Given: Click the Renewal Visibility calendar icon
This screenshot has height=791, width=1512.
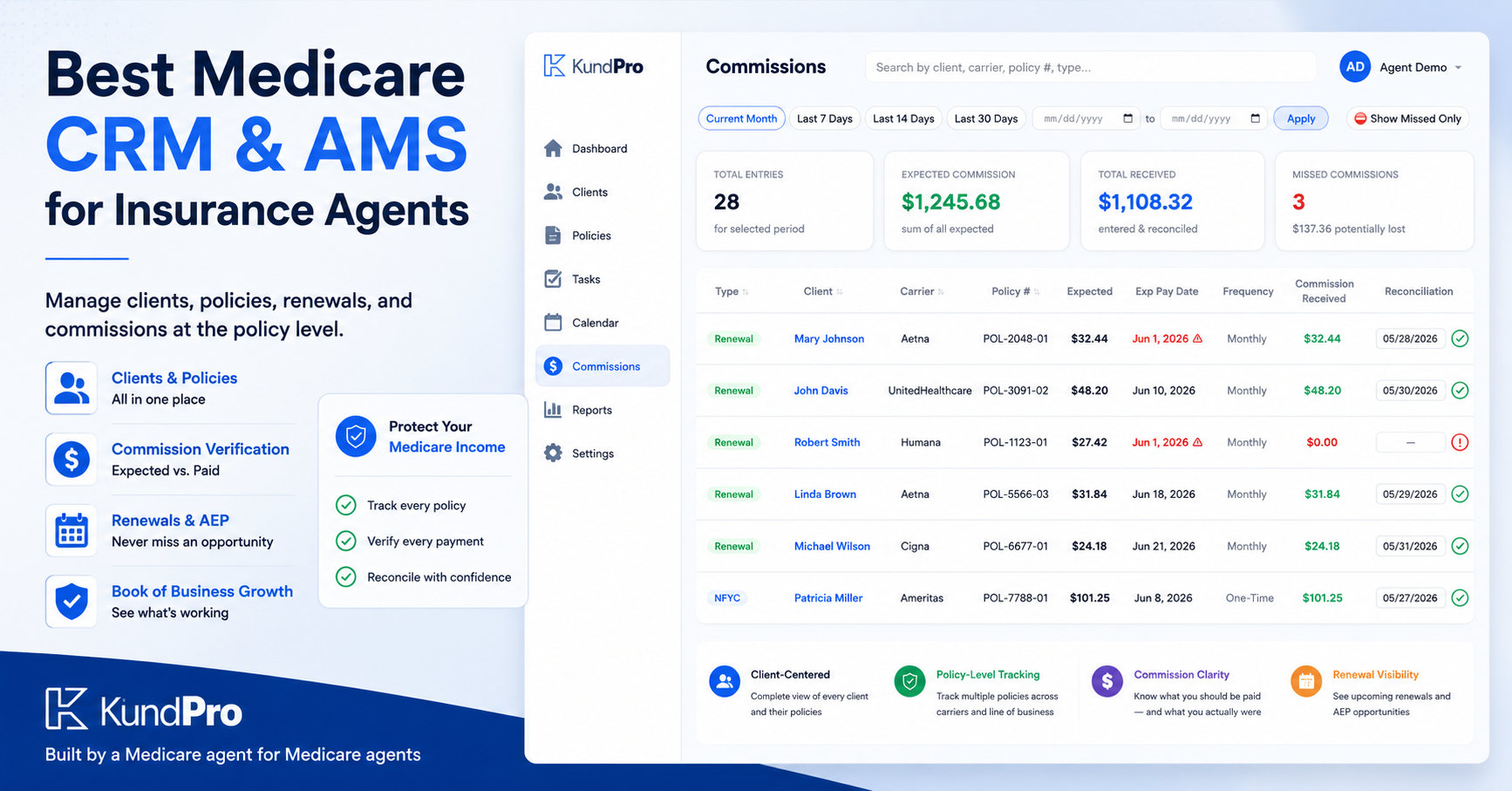Looking at the screenshot, I should (x=1306, y=682).
